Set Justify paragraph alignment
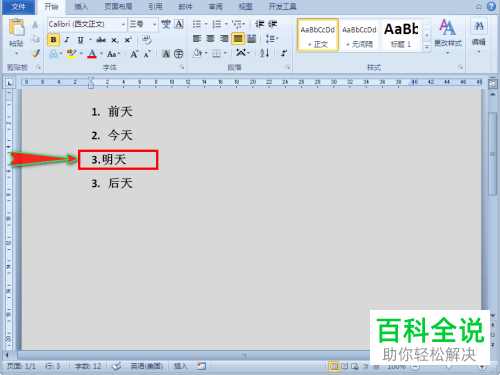 tap(238, 39)
